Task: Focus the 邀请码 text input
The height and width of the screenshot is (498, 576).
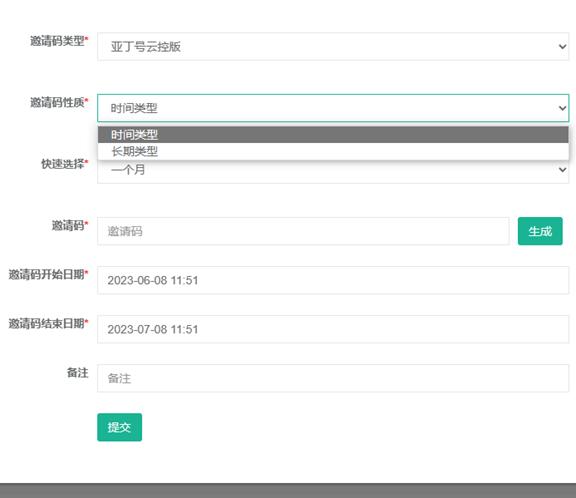Action: click(x=303, y=231)
